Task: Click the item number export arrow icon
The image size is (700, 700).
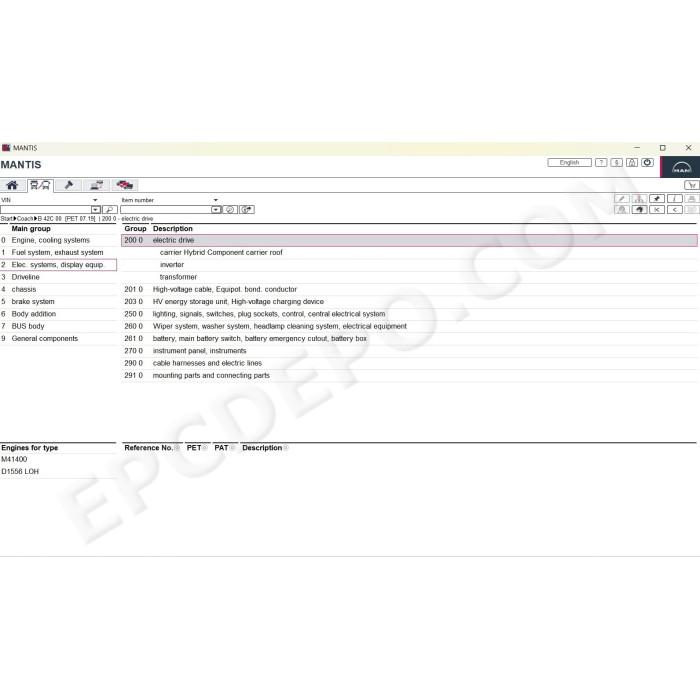Action: click(247, 209)
